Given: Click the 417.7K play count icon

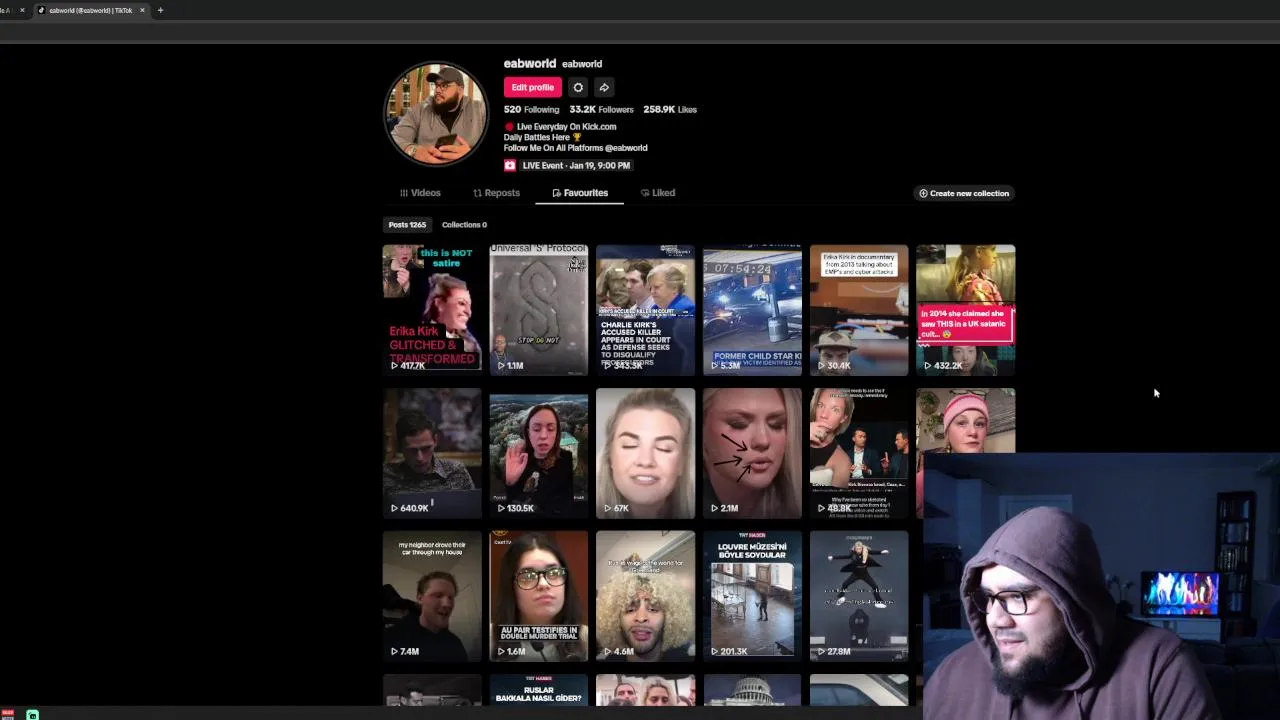Looking at the screenshot, I should [395, 366].
